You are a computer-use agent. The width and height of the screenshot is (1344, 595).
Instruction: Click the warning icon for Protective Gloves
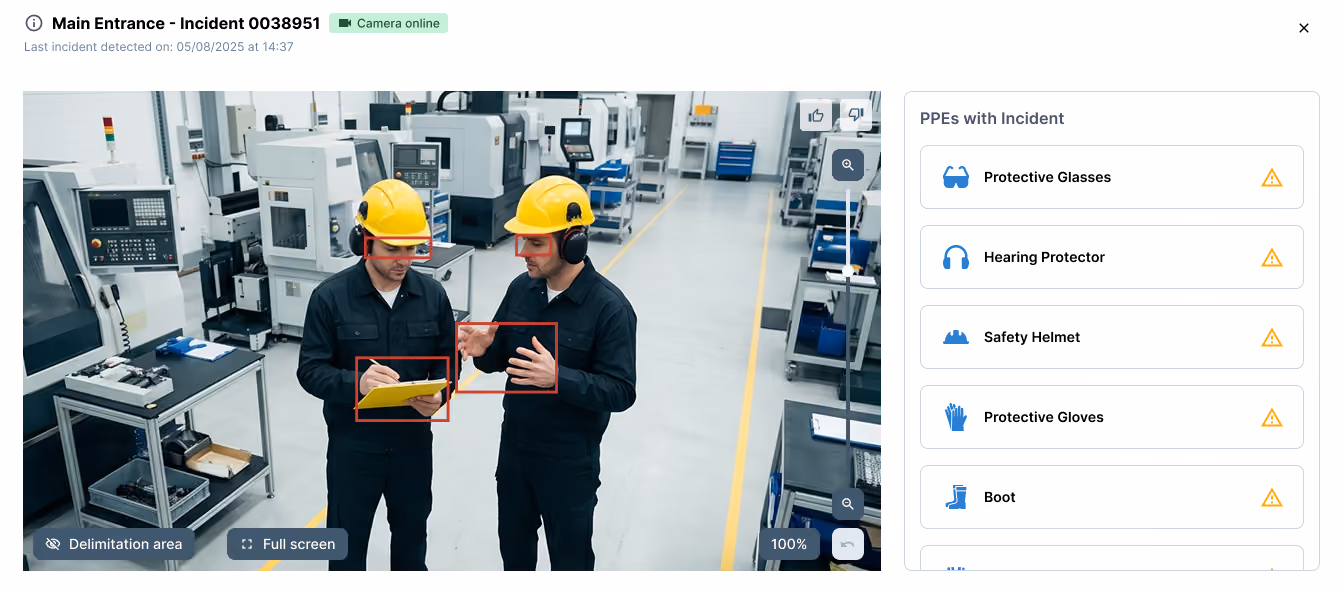point(1271,417)
